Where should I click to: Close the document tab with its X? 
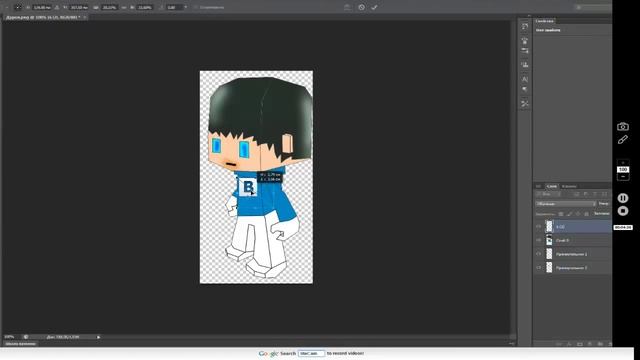(84, 18)
